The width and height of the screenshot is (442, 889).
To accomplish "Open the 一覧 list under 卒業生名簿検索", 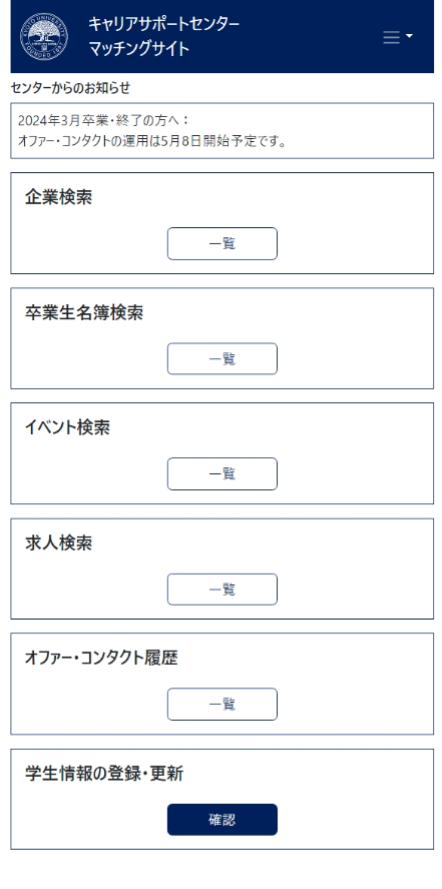I will (222, 359).
